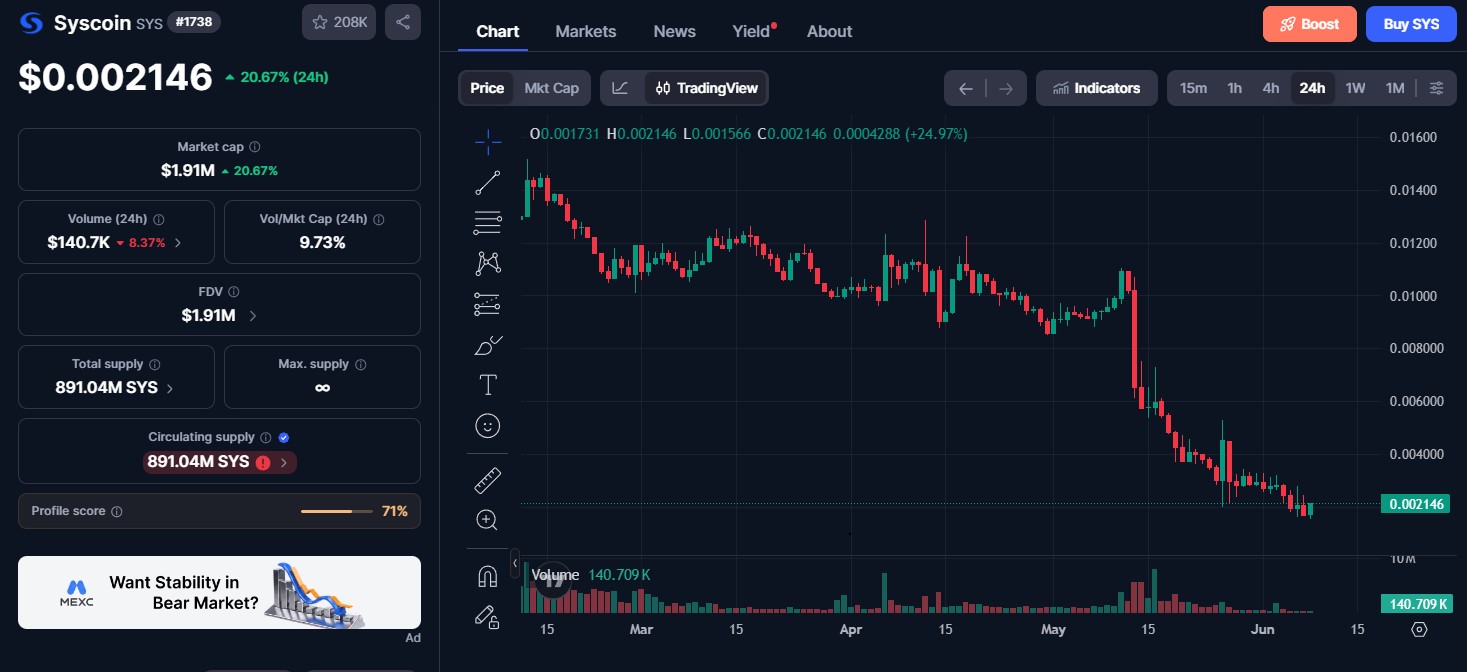Switch the chart to Price view

[x=487, y=88]
